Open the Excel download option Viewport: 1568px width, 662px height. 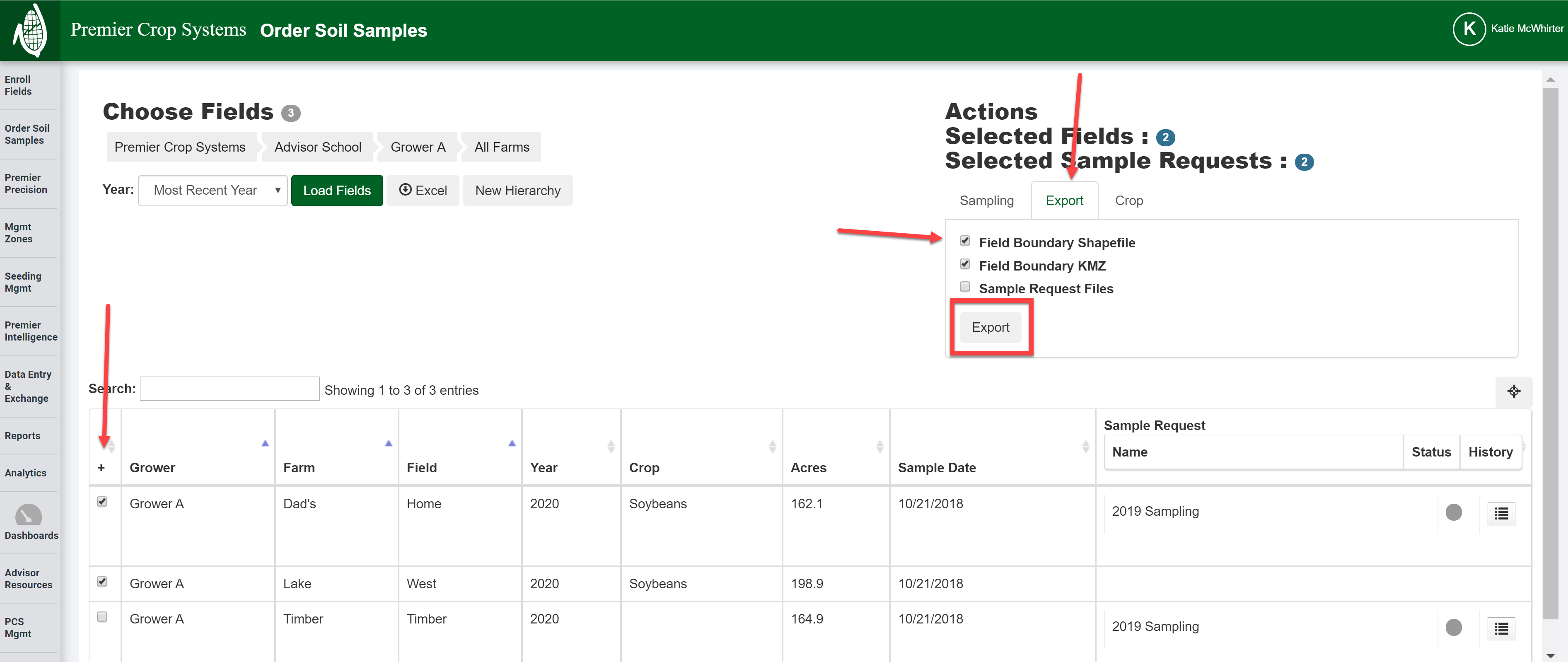(423, 190)
